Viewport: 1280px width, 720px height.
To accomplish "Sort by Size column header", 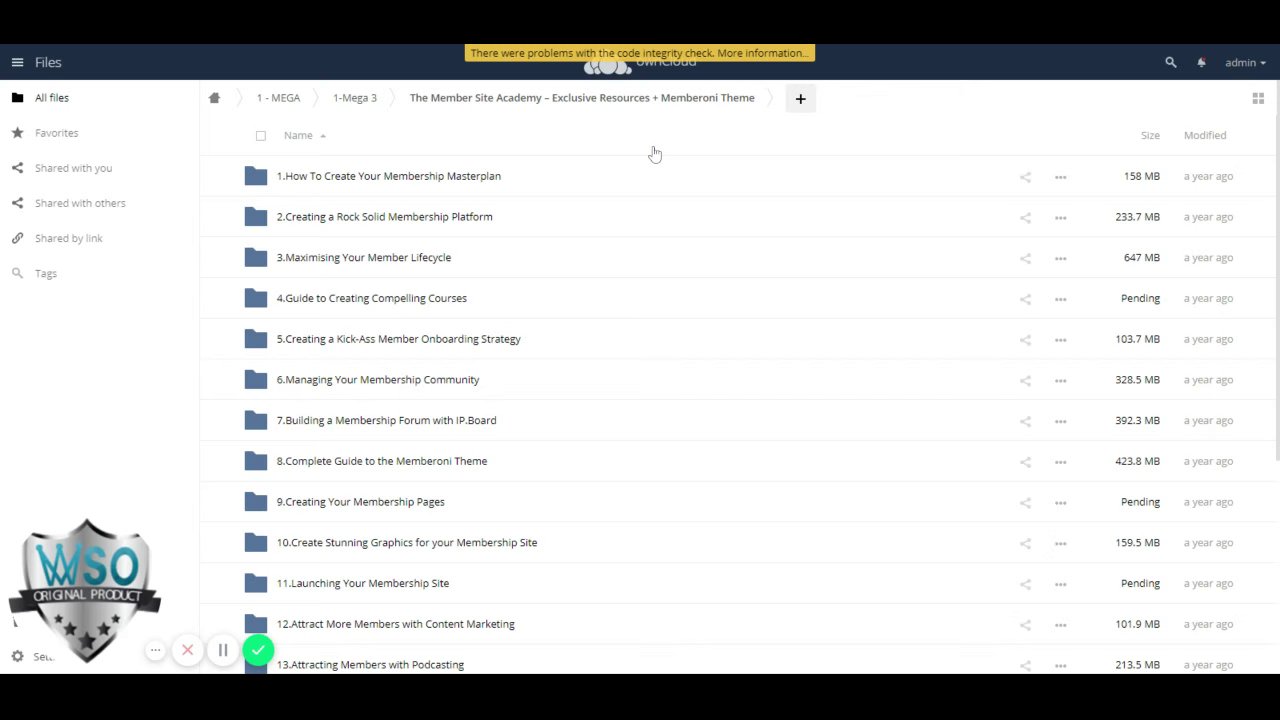I will click(1150, 135).
